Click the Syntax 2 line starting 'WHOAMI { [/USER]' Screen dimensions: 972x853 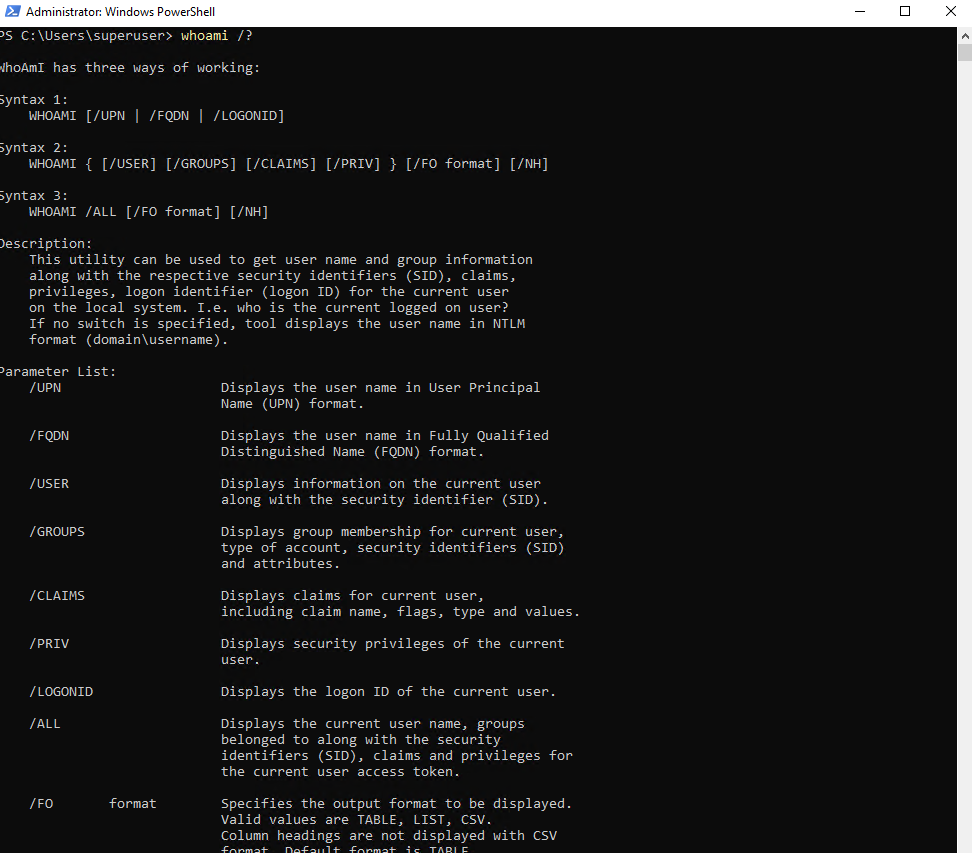(x=288, y=164)
